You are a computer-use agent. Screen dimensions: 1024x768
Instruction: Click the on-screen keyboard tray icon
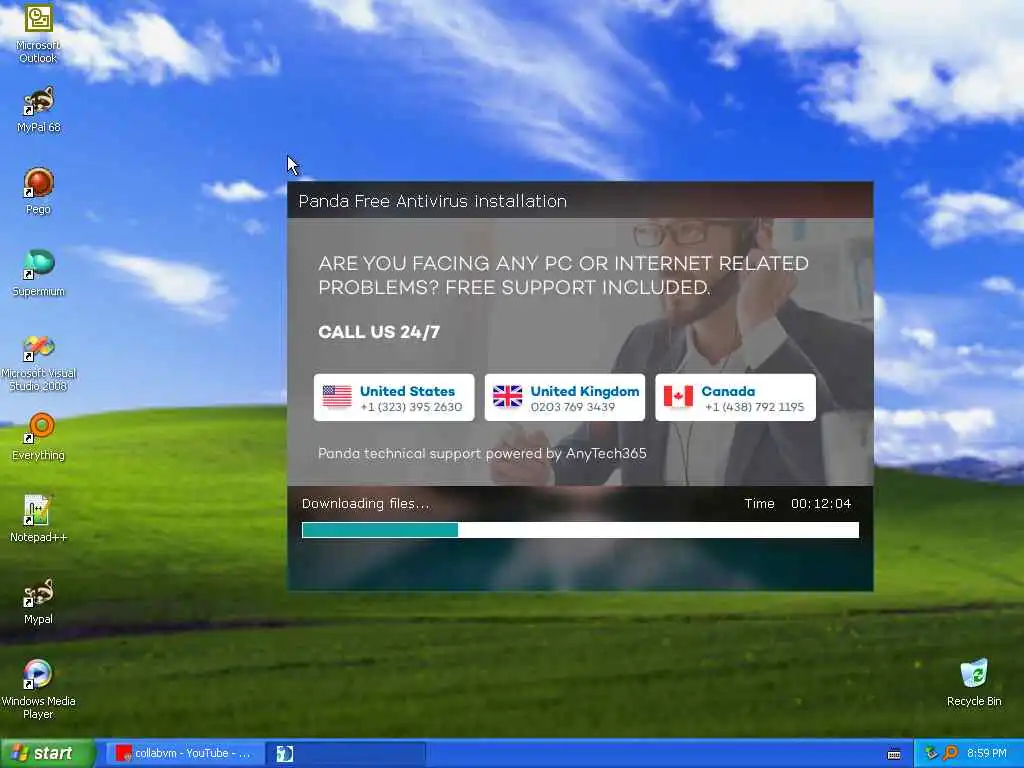click(x=895, y=754)
